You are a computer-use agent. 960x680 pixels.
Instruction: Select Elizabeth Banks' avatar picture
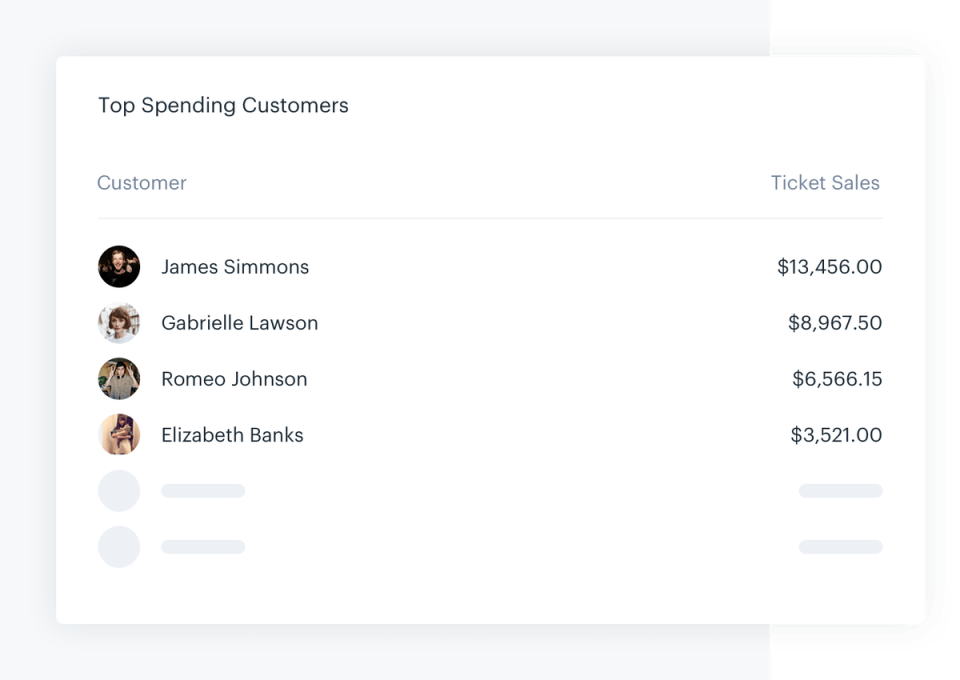point(119,435)
